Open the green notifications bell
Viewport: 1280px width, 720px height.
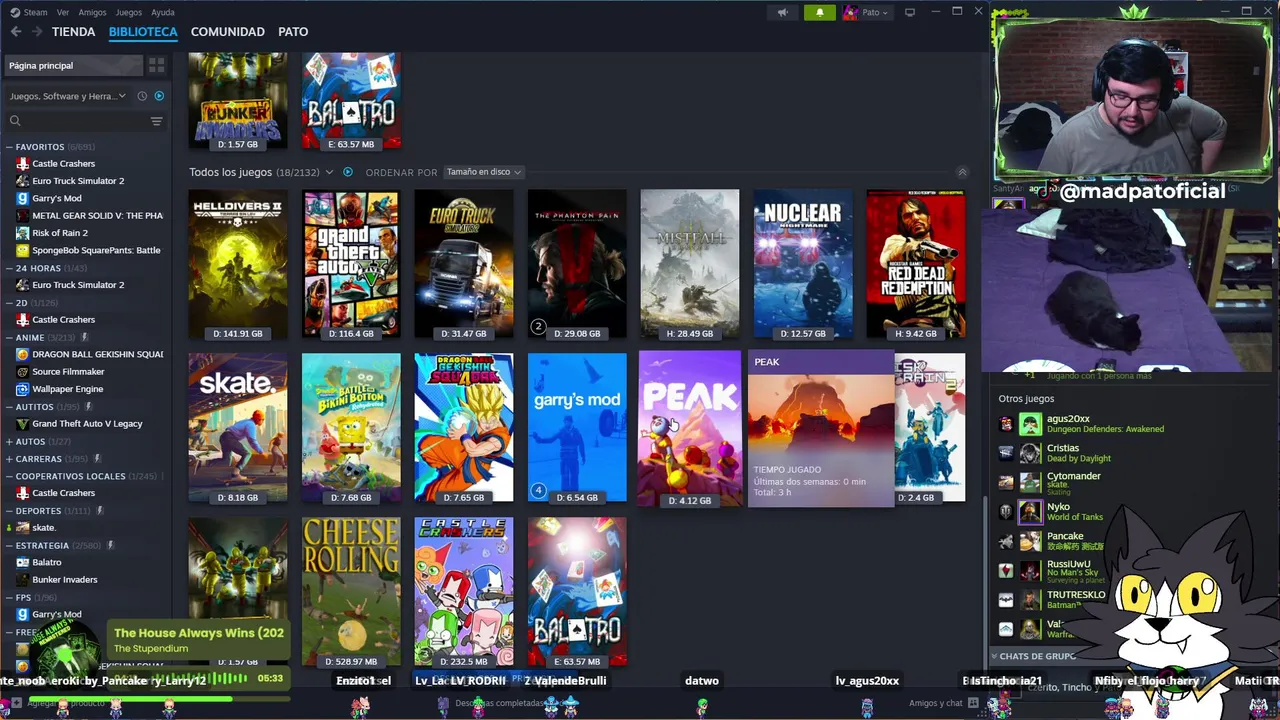(x=819, y=12)
